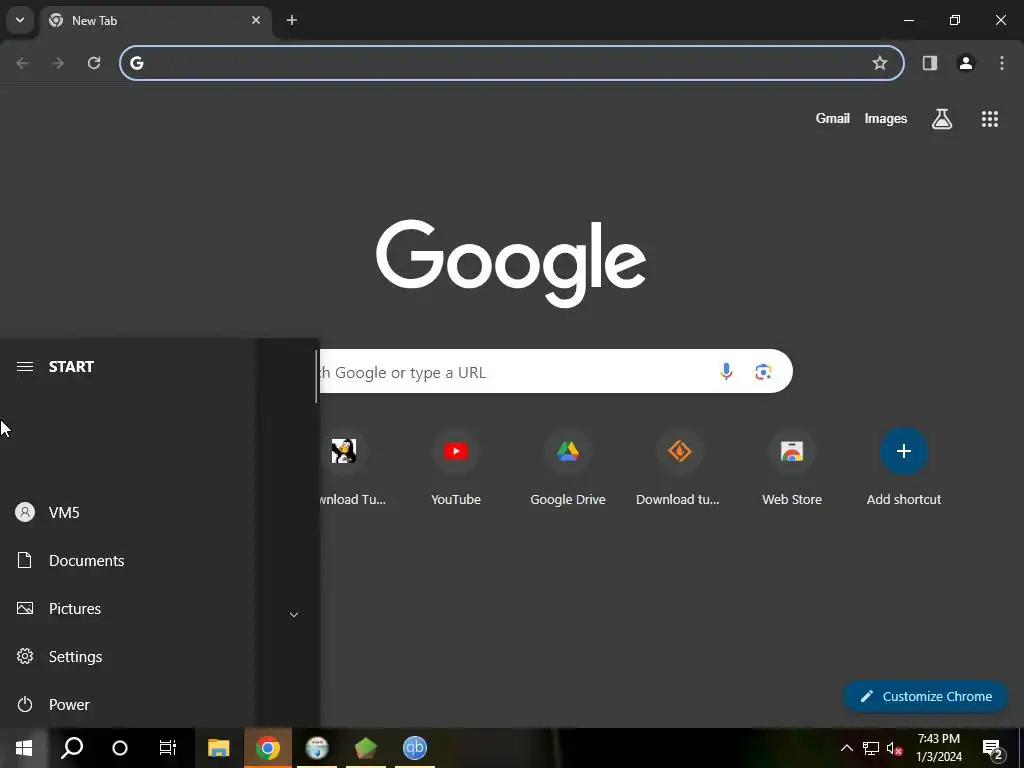Click the network tray icon
The width and height of the screenshot is (1024, 768).
871,748
